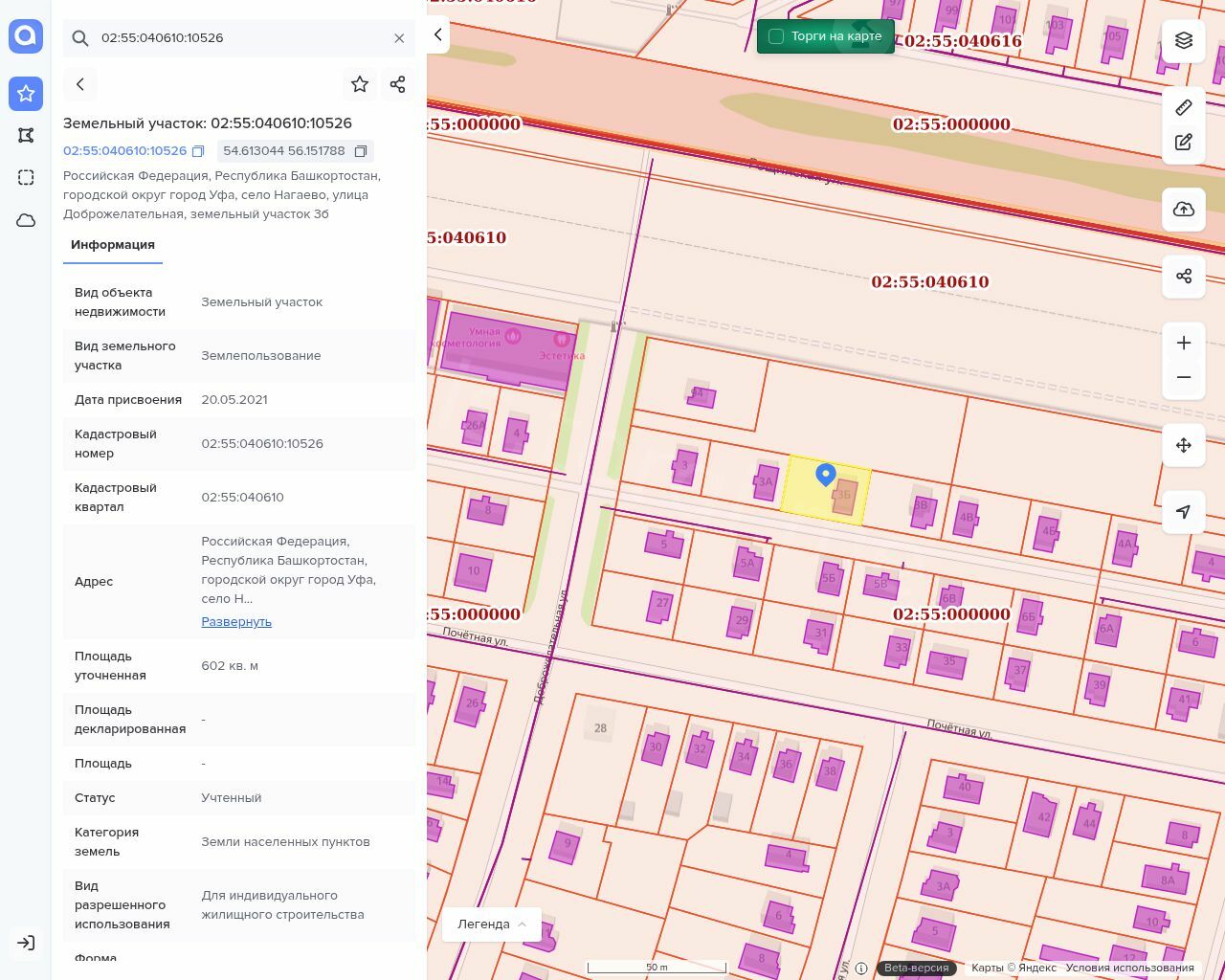Image resolution: width=1225 pixels, height=980 pixels.
Task: Click Развернуть to expand the address
Action: (236, 622)
